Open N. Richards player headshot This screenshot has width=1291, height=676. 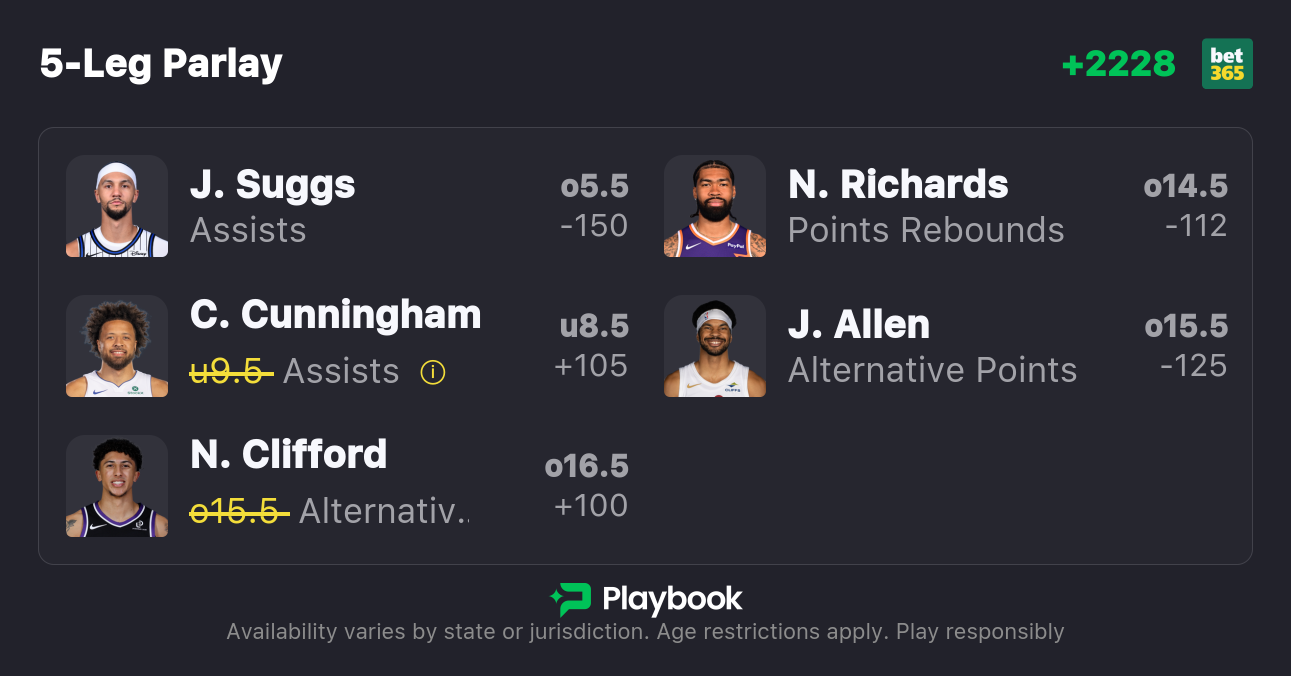pos(715,206)
